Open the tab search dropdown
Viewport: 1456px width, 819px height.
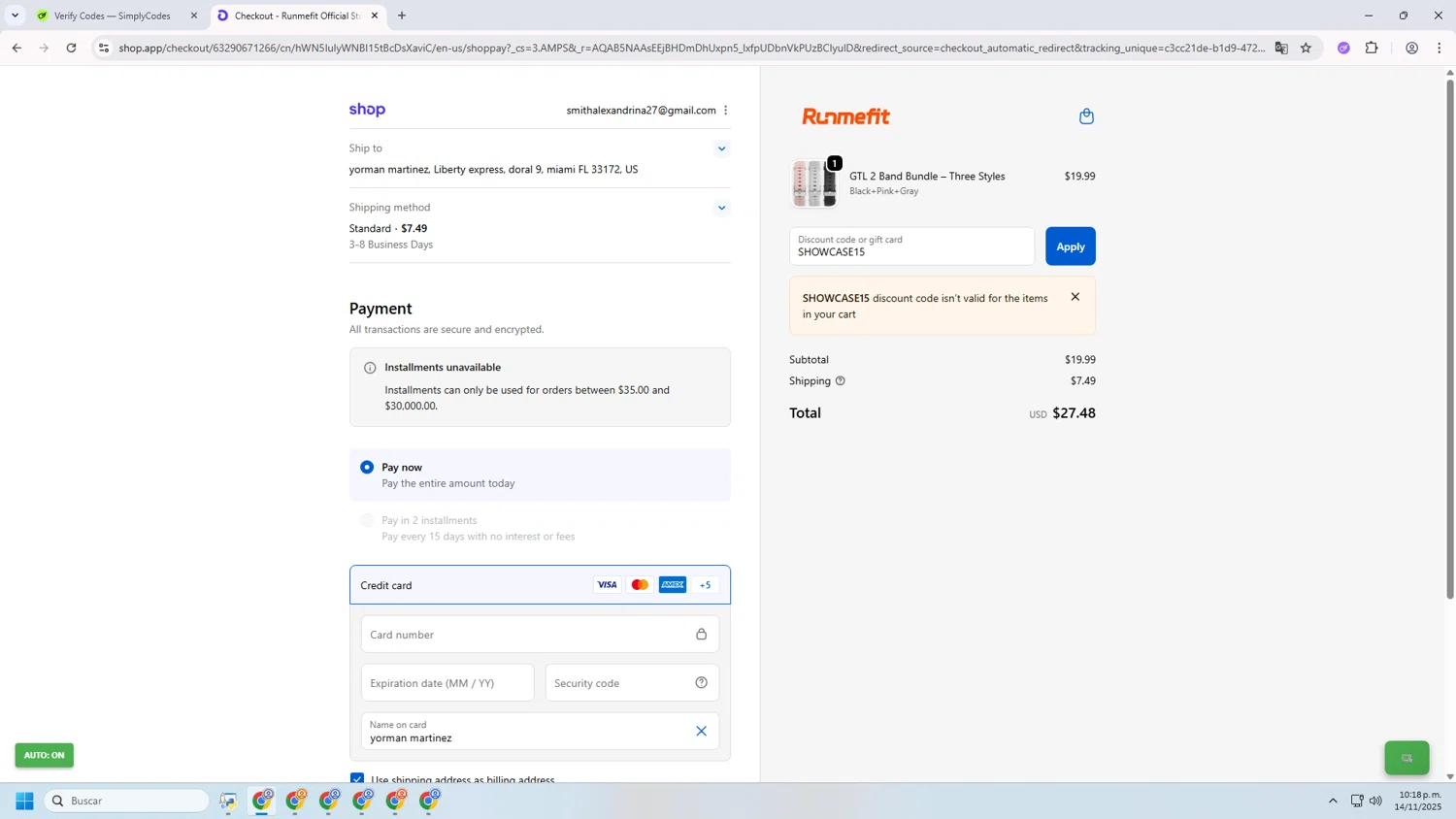tap(15, 16)
